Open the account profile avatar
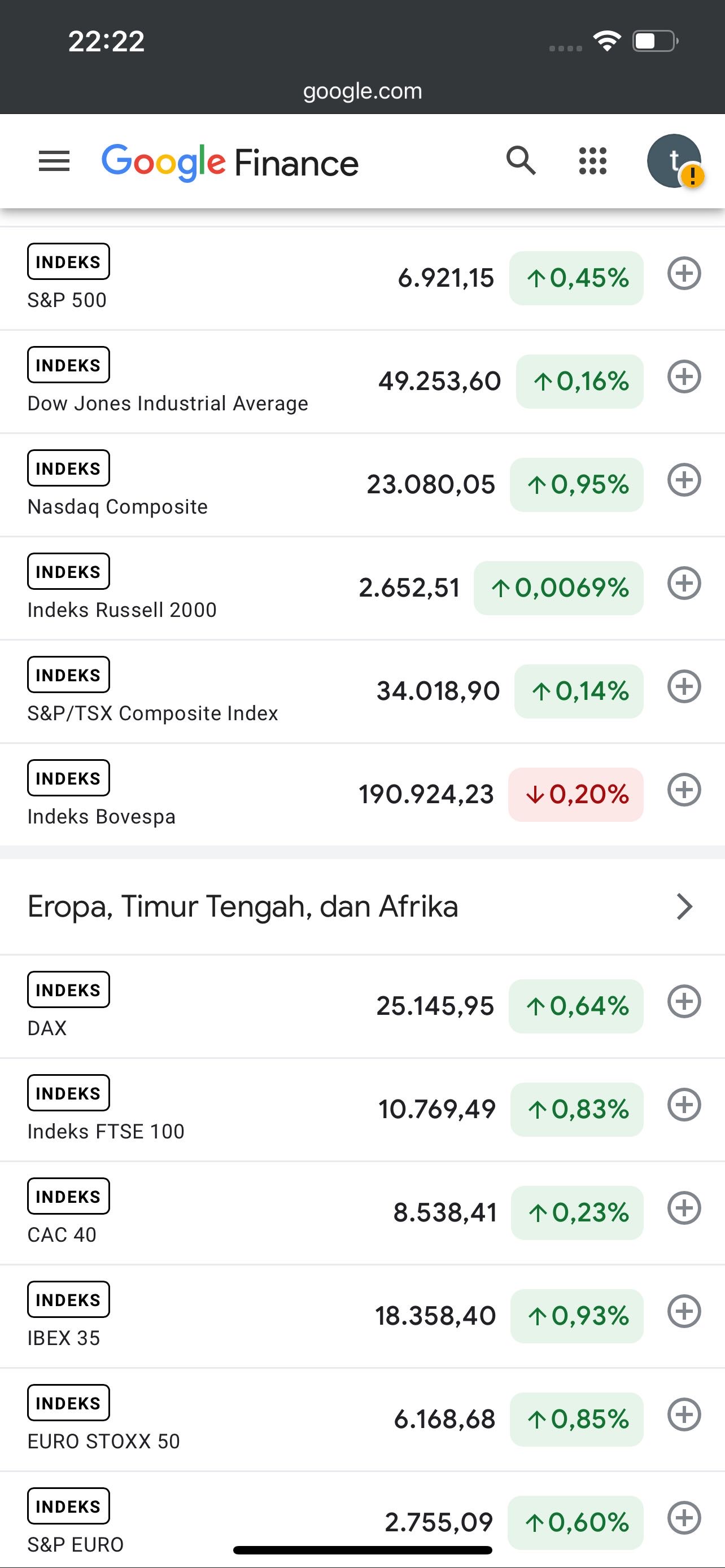 point(674,161)
